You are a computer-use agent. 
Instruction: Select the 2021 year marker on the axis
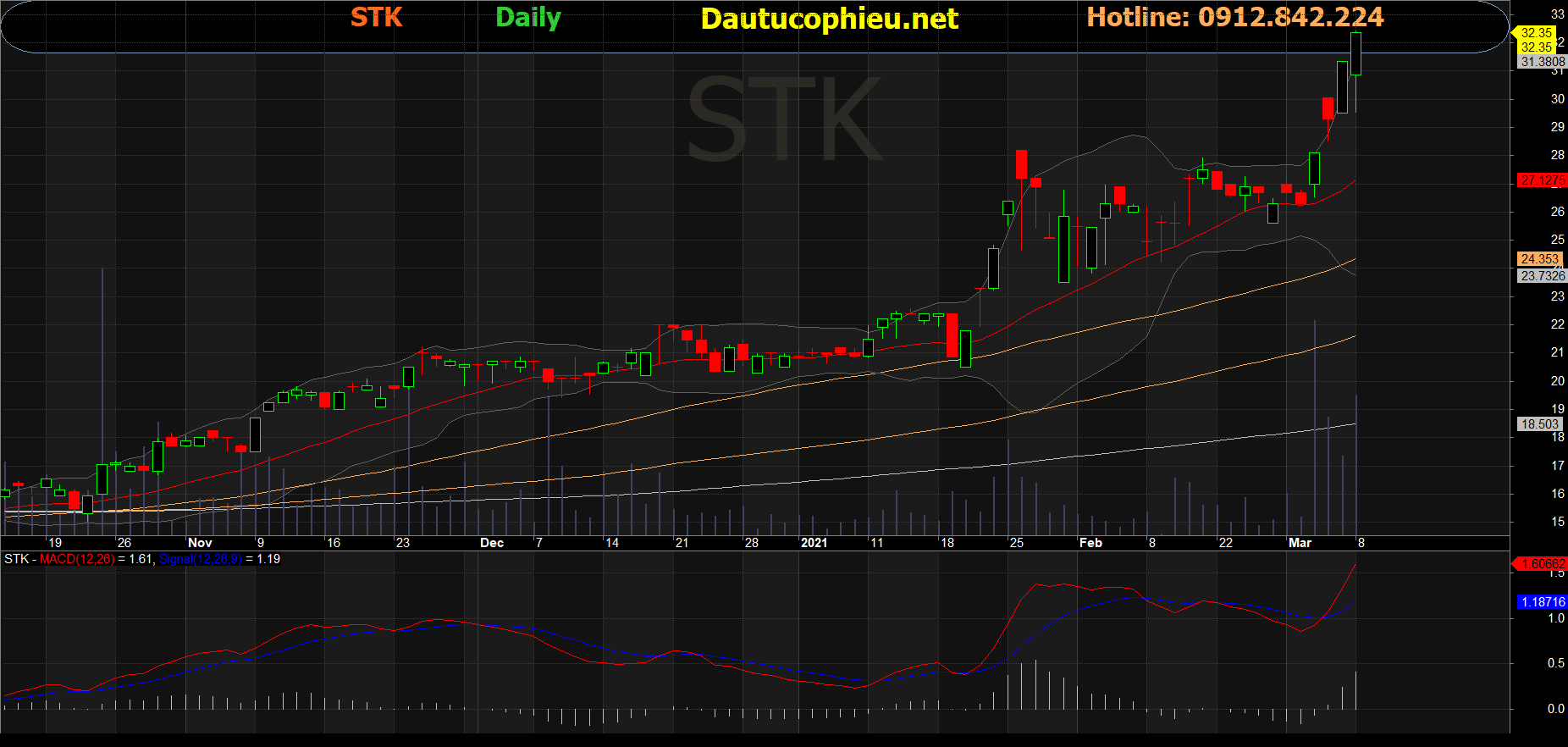[814, 543]
